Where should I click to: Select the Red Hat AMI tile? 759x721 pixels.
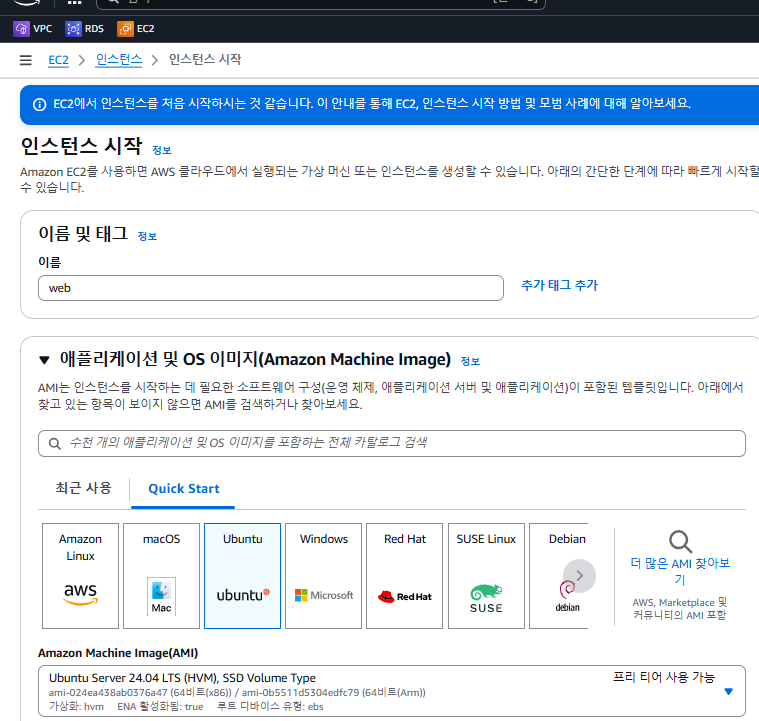[405, 576]
